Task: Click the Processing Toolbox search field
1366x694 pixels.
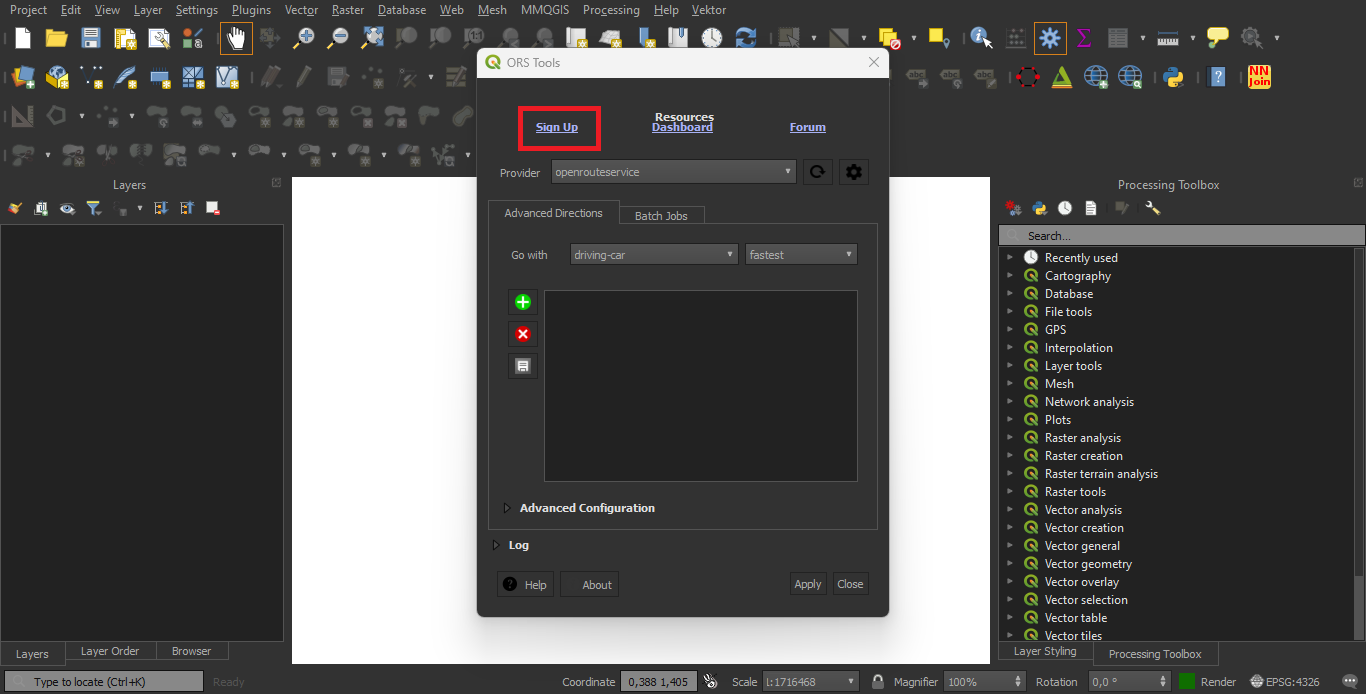Action: [x=1190, y=236]
